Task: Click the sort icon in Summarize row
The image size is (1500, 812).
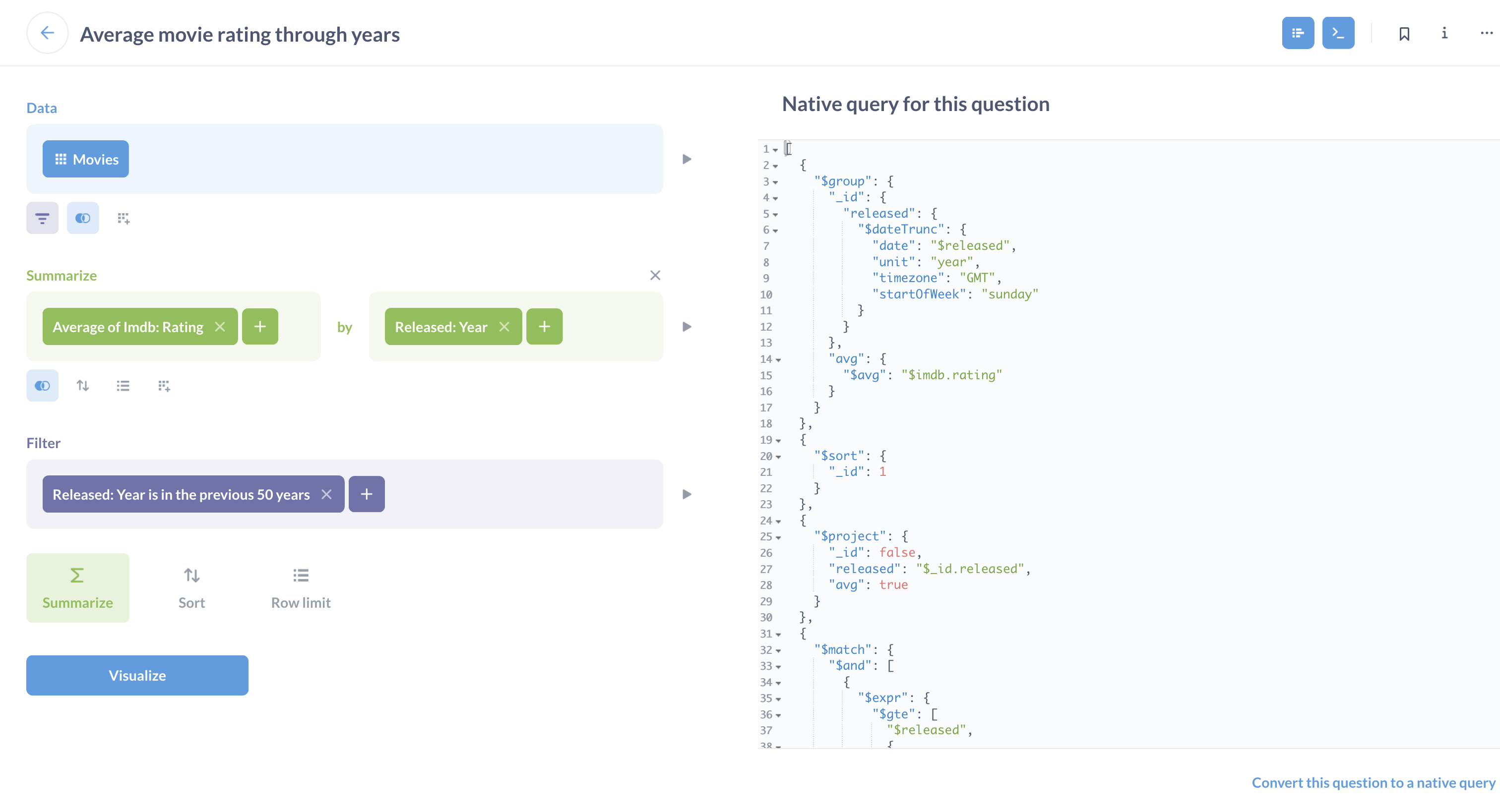Action: coord(83,386)
